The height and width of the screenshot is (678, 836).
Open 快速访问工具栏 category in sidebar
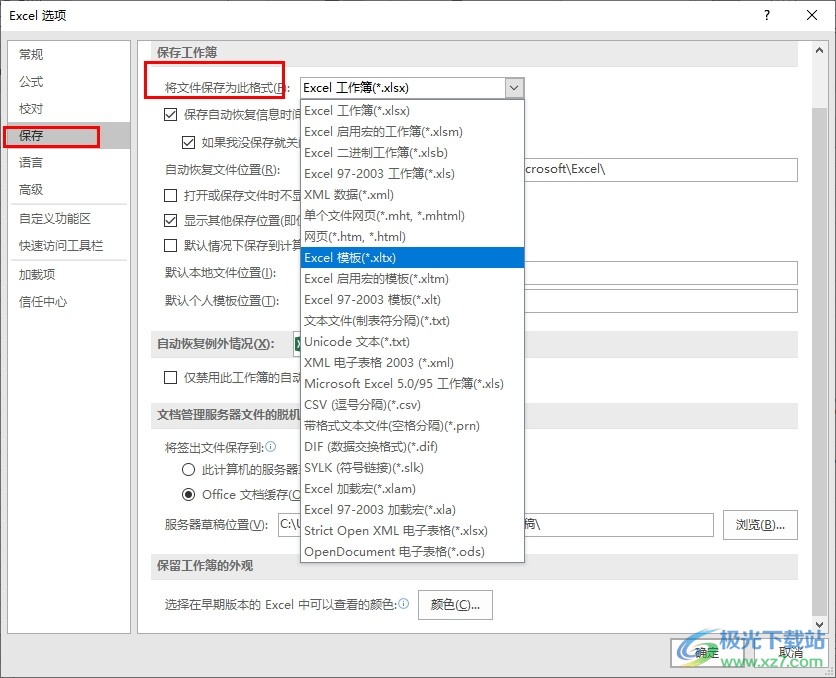pos(69,246)
